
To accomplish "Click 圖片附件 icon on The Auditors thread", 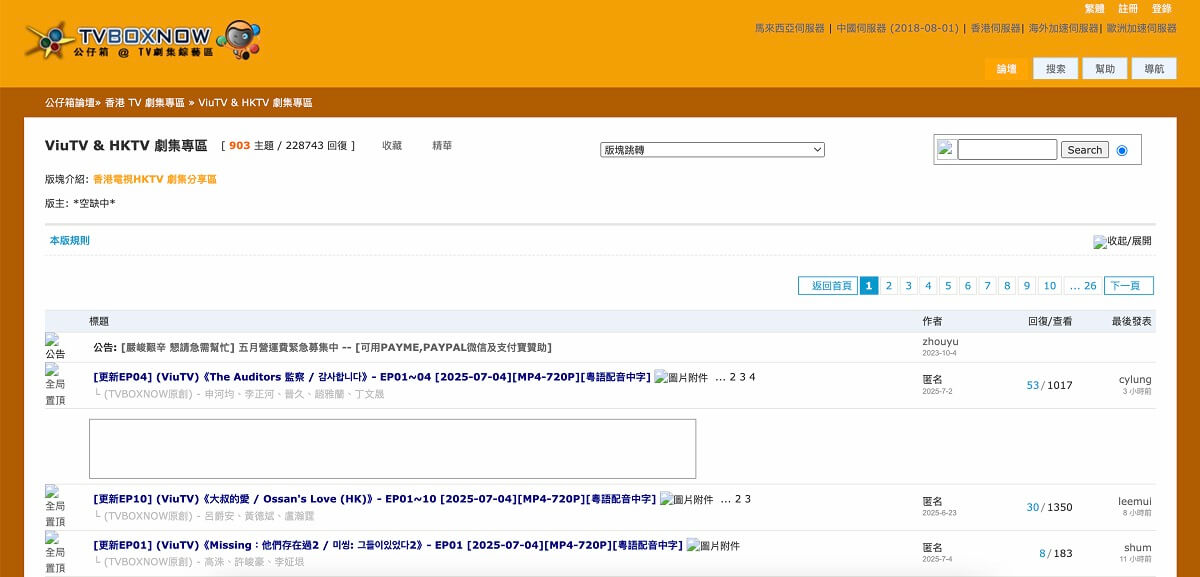I will 681,377.
